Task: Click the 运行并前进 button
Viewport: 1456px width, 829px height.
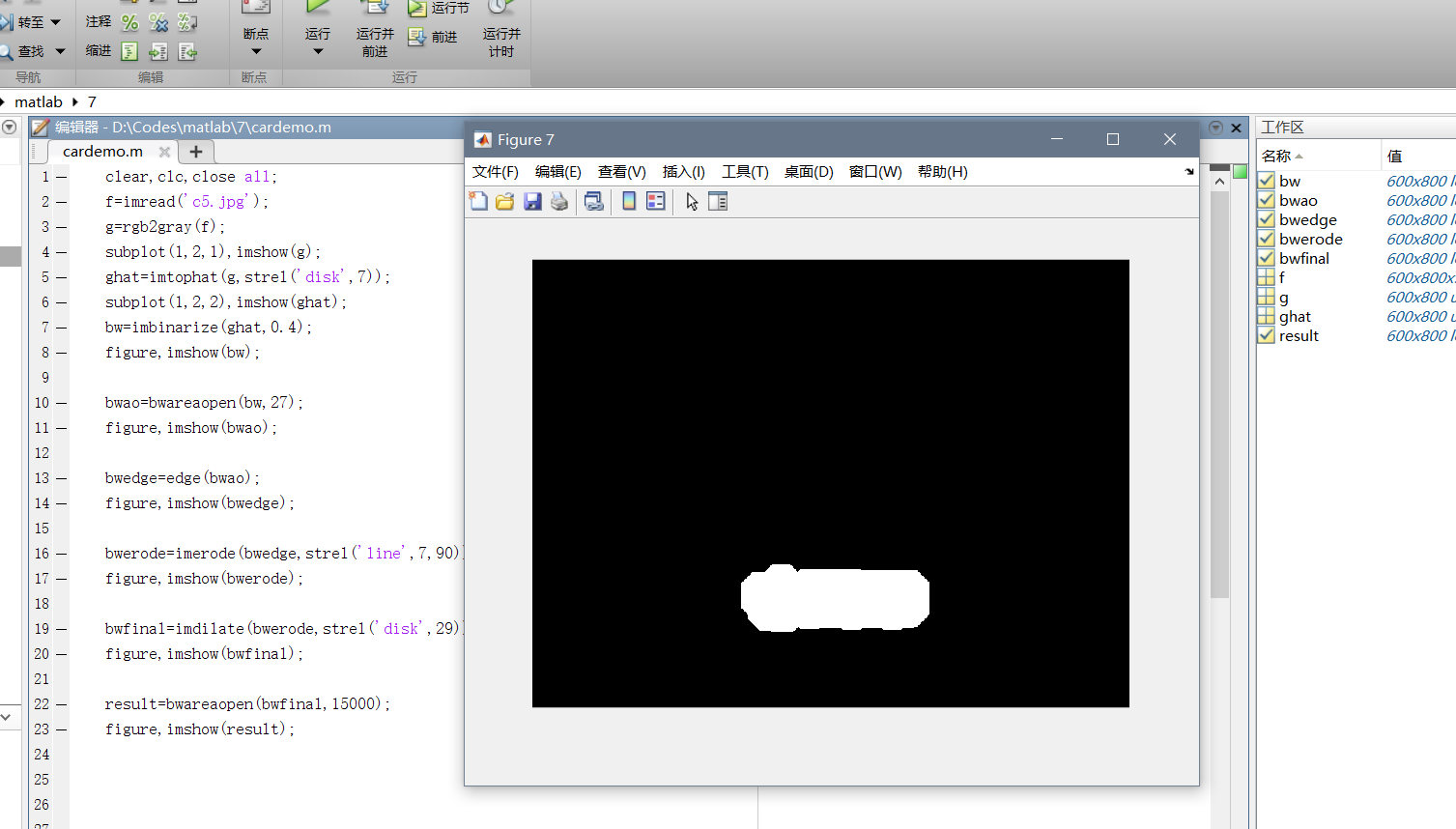Action: pos(375,30)
